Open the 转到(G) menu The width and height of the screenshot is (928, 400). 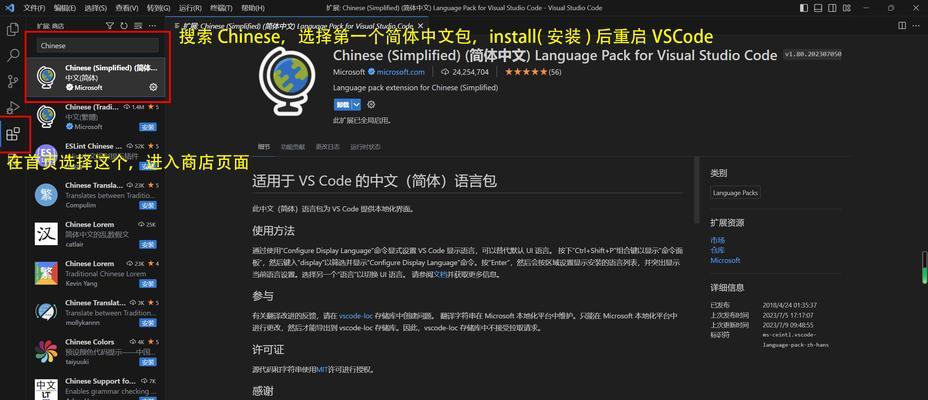tap(158, 8)
